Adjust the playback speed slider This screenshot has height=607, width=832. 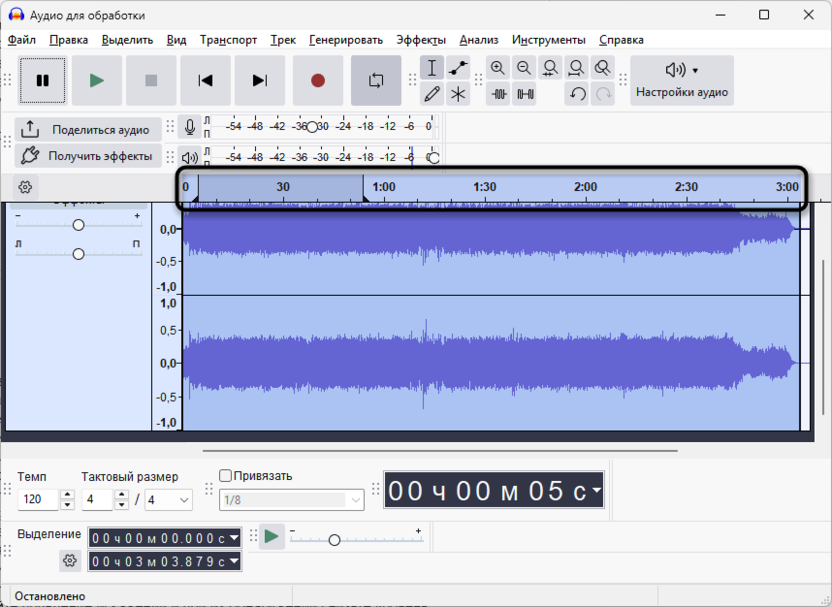coord(335,538)
